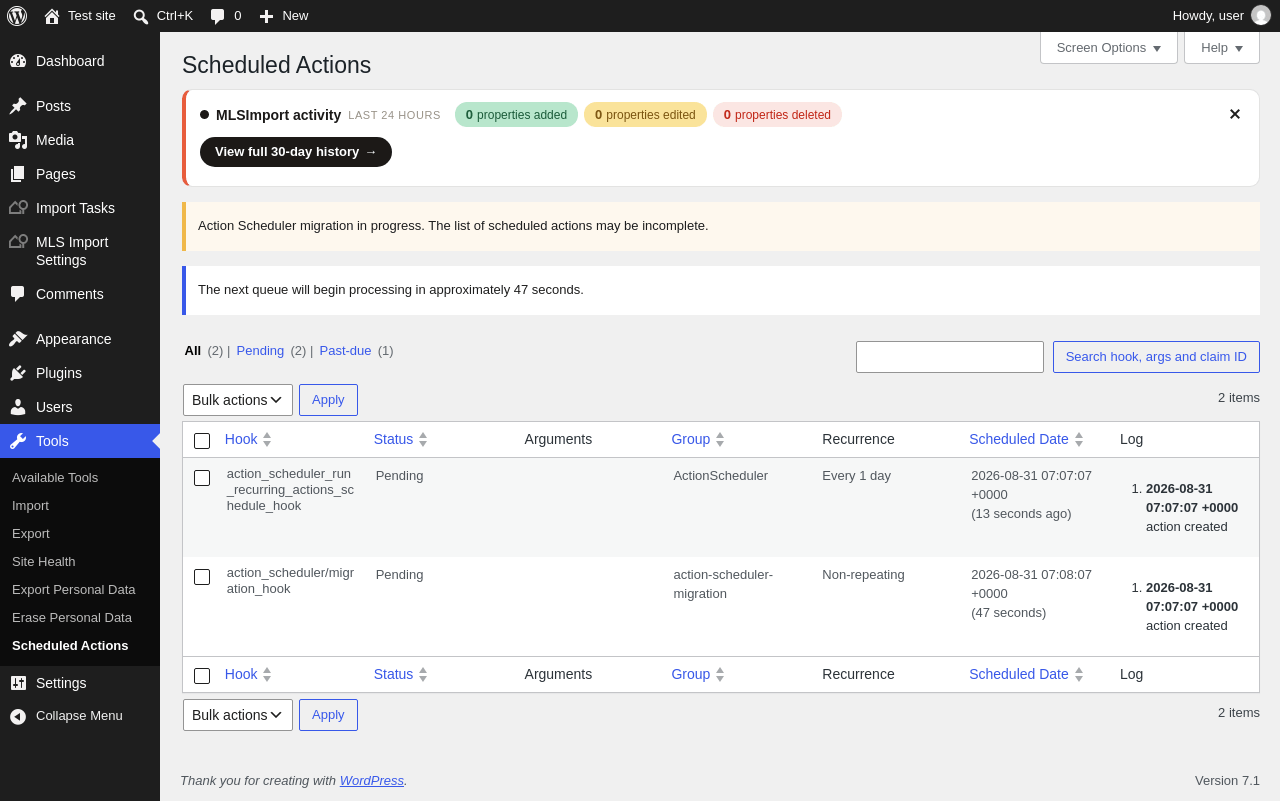
Task: Open Available Tools submenu item
Action: click(55, 478)
